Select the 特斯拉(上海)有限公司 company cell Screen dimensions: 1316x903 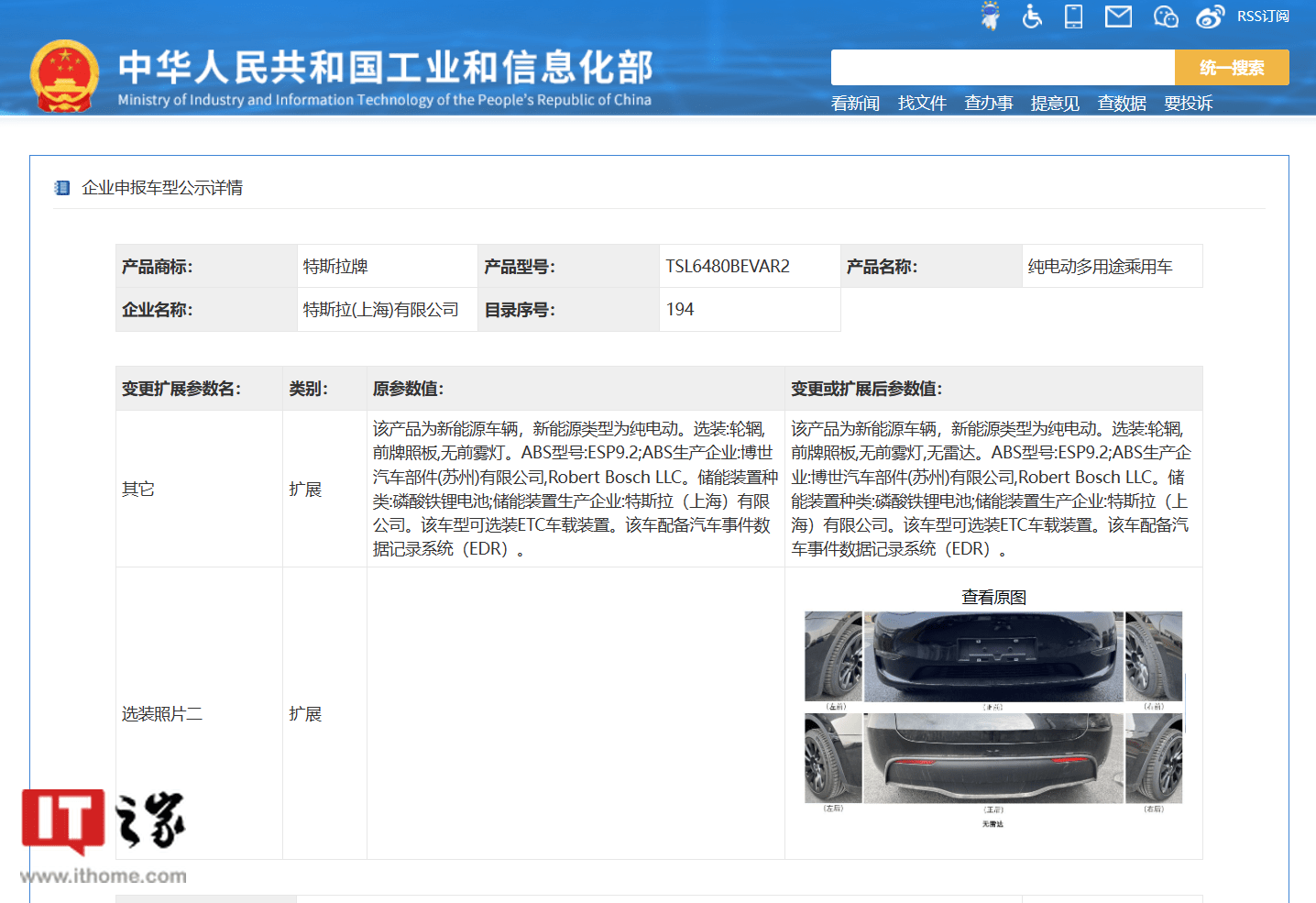pos(388,310)
